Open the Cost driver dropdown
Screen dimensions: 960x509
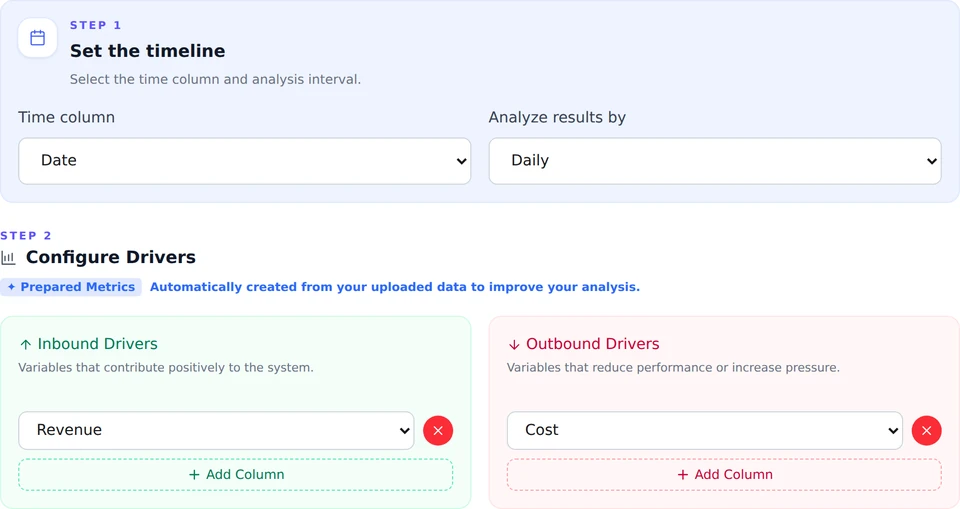tap(705, 431)
